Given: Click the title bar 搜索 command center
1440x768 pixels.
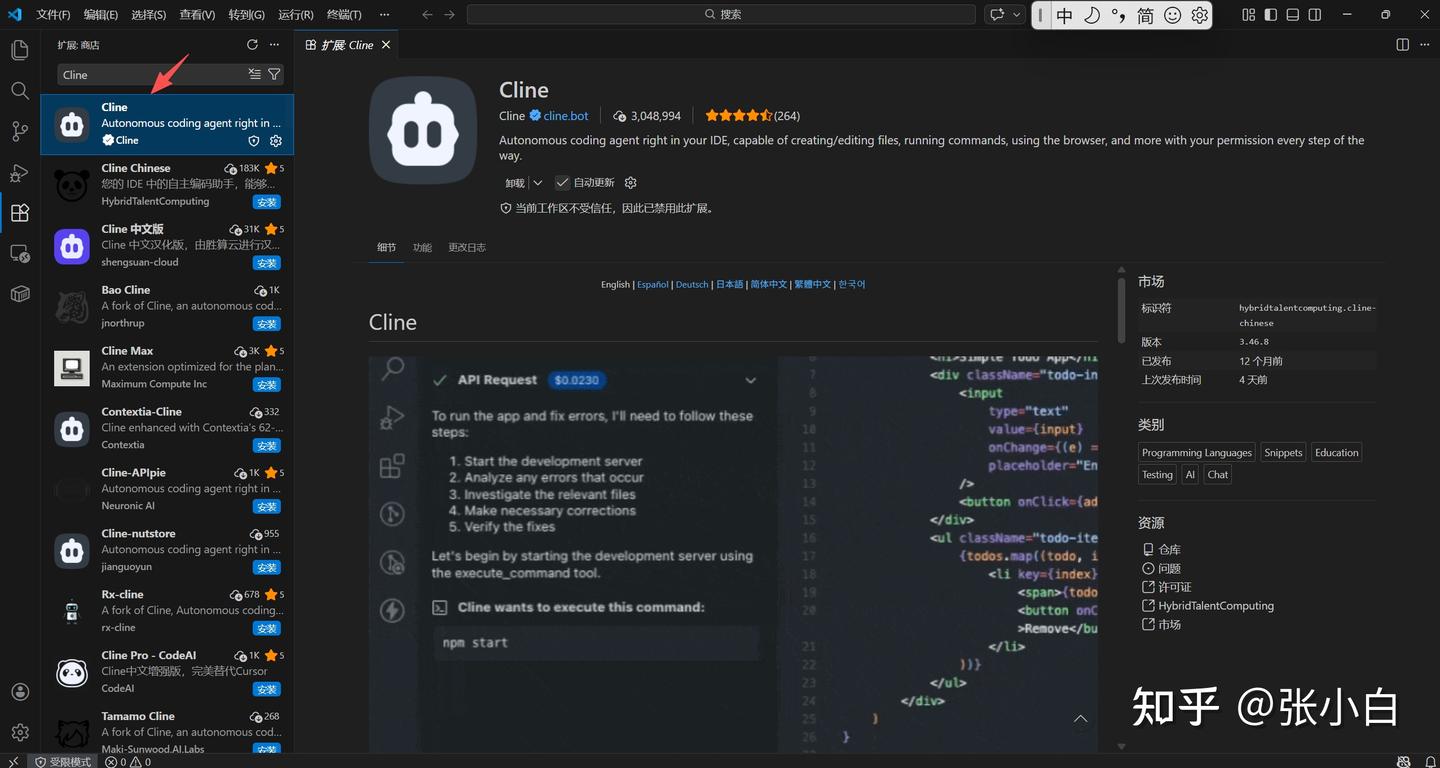Looking at the screenshot, I should tap(721, 15).
